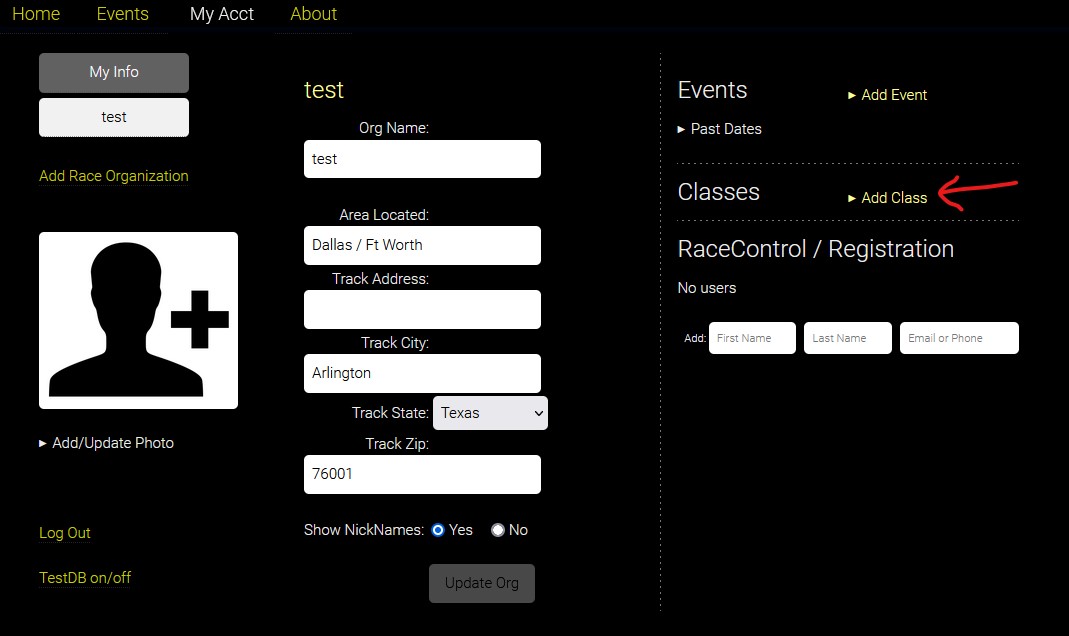Expand the Past Dates section
This screenshot has width=1069, height=636.
tap(720, 129)
